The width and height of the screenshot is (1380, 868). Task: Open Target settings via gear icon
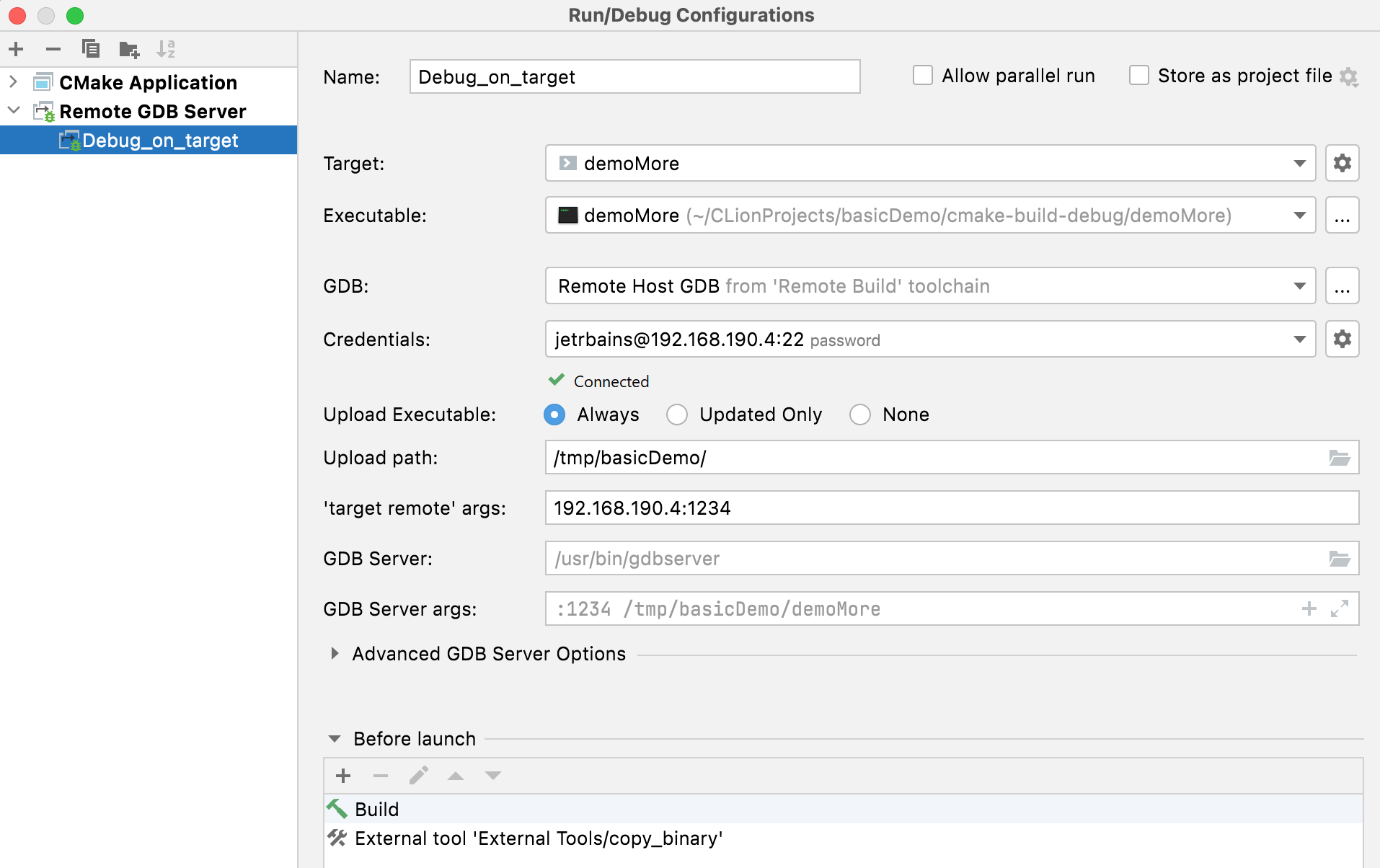click(1342, 163)
